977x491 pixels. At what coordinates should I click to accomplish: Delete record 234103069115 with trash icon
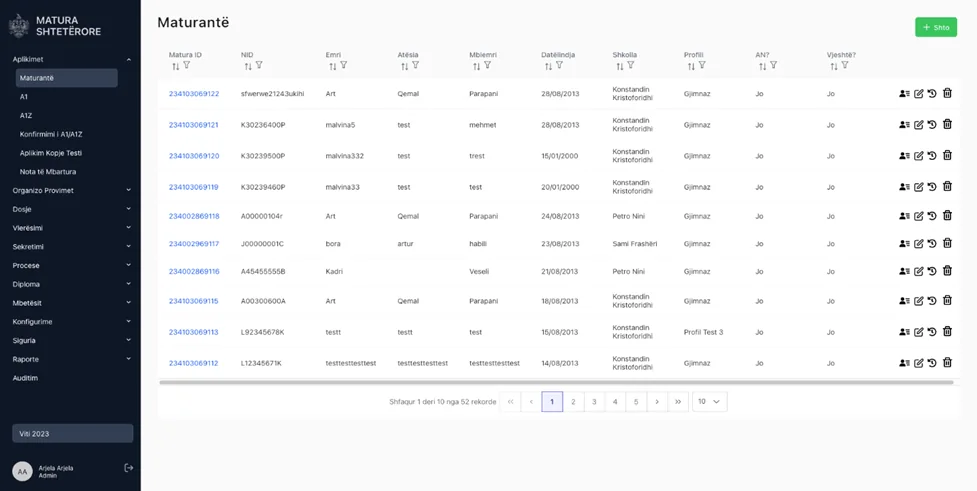(x=947, y=301)
